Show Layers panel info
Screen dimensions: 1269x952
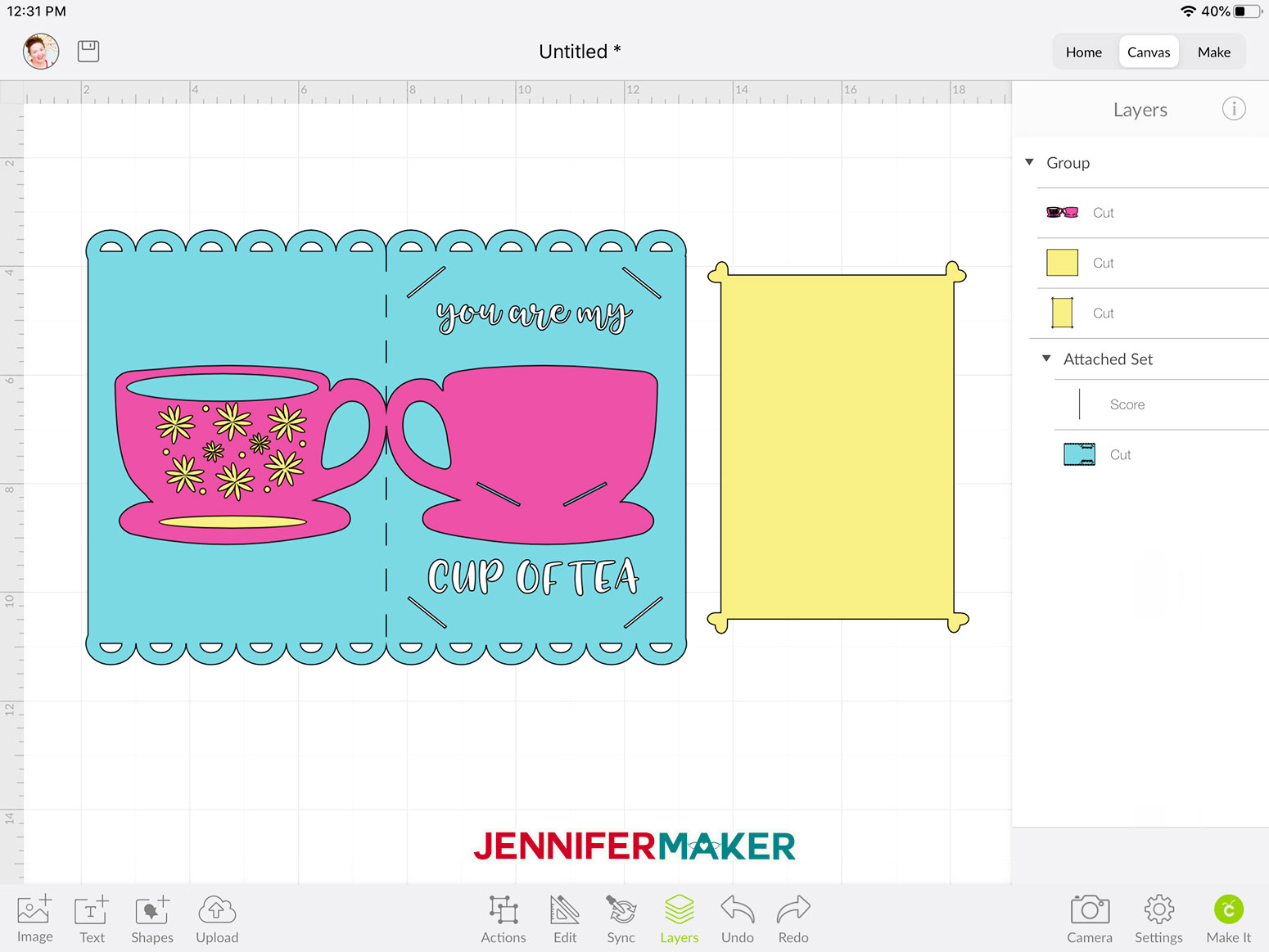click(x=1234, y=108)
